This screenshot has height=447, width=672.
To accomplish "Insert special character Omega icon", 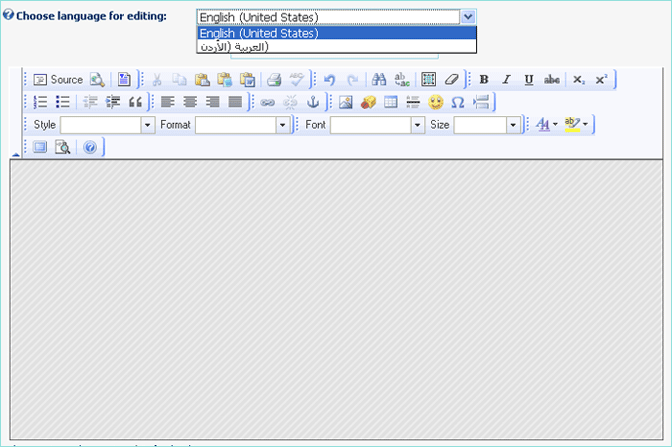I will coord(458,102).
